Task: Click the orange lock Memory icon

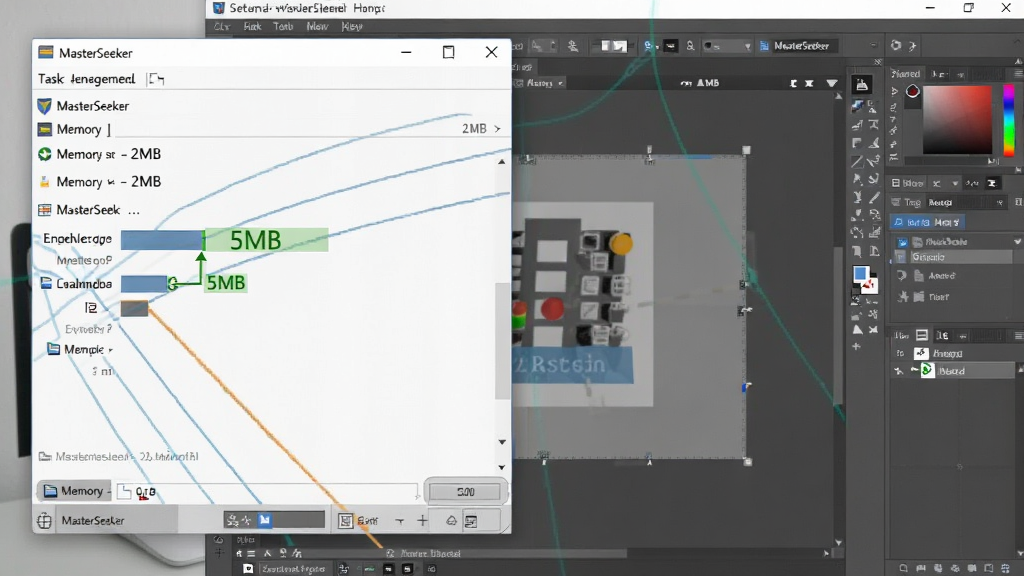Action: pos(44,182)
